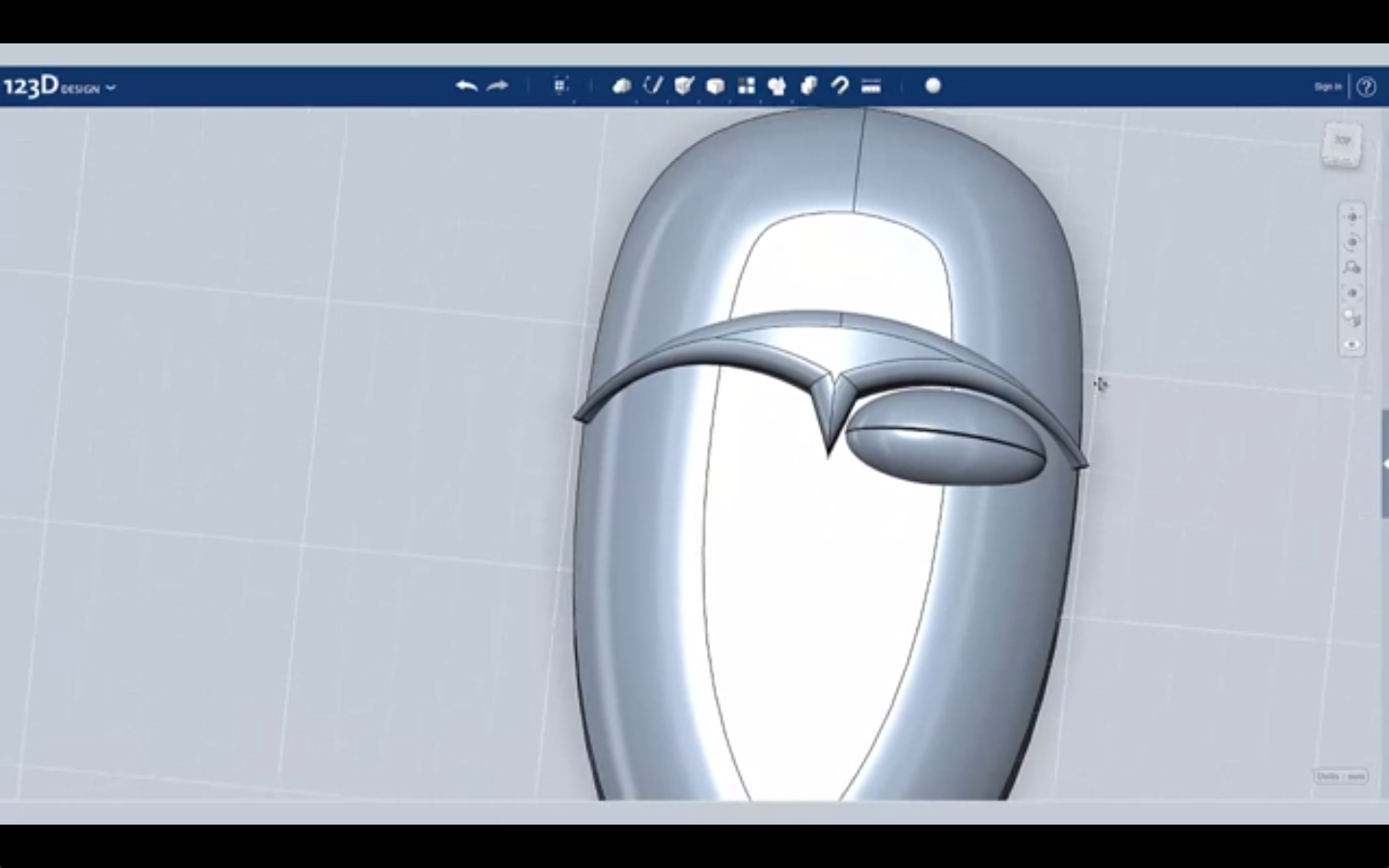Toggle the eye visibility options
Viewport: 1389px width, 868px height.
click(x=1352, y=344)
